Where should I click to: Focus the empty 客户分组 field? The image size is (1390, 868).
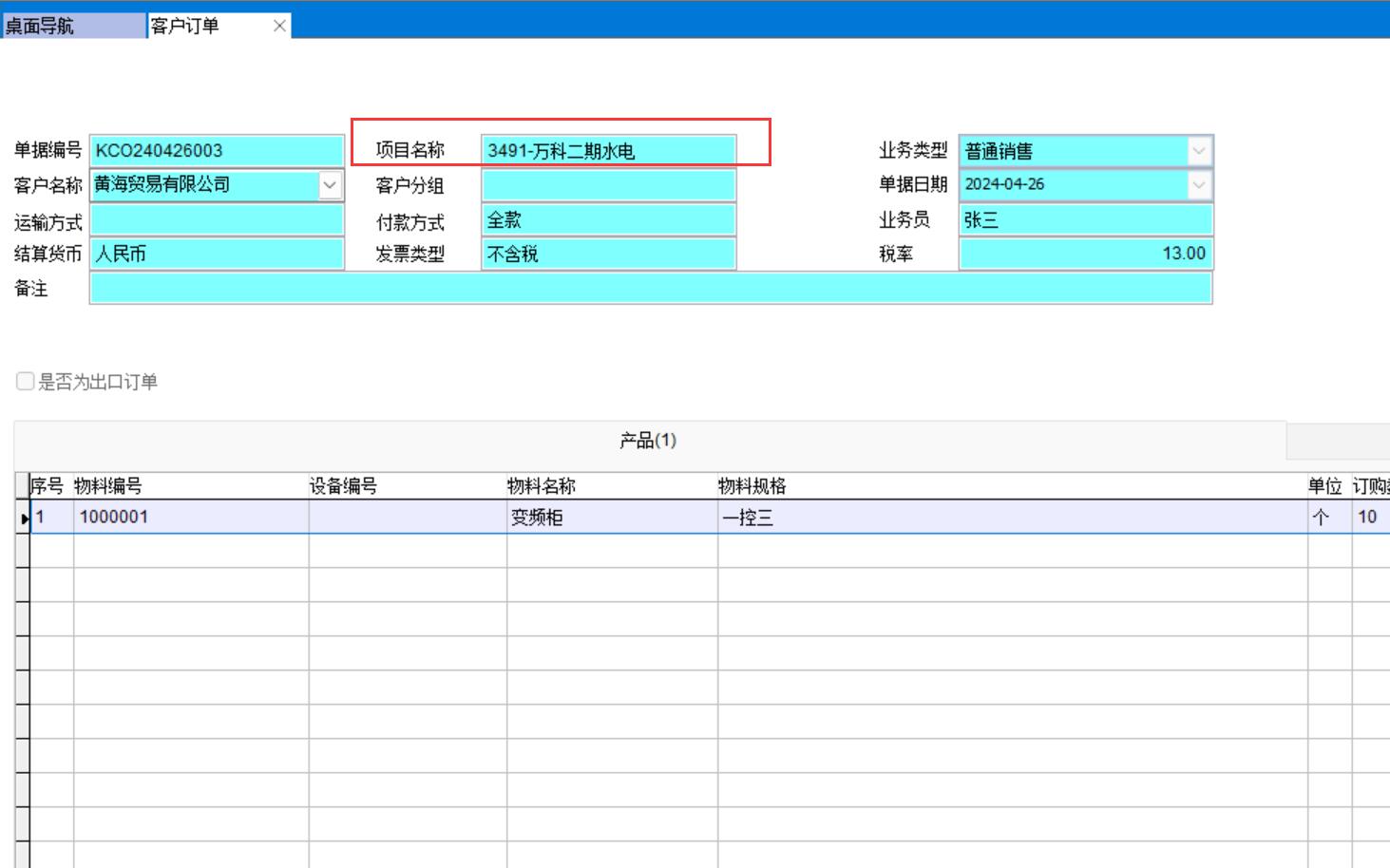(608, 185)
